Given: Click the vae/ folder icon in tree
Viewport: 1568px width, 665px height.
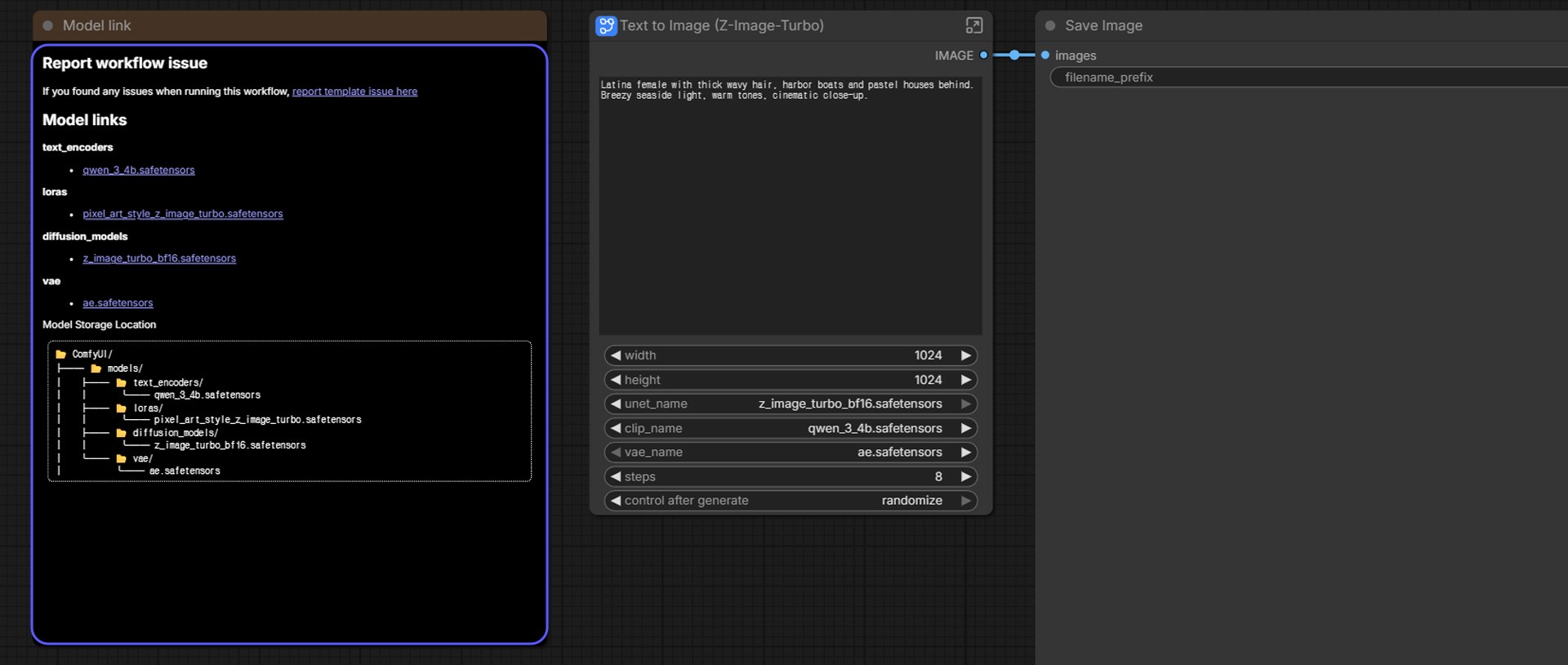Looking at the screenshot, I should pos(121,459).
